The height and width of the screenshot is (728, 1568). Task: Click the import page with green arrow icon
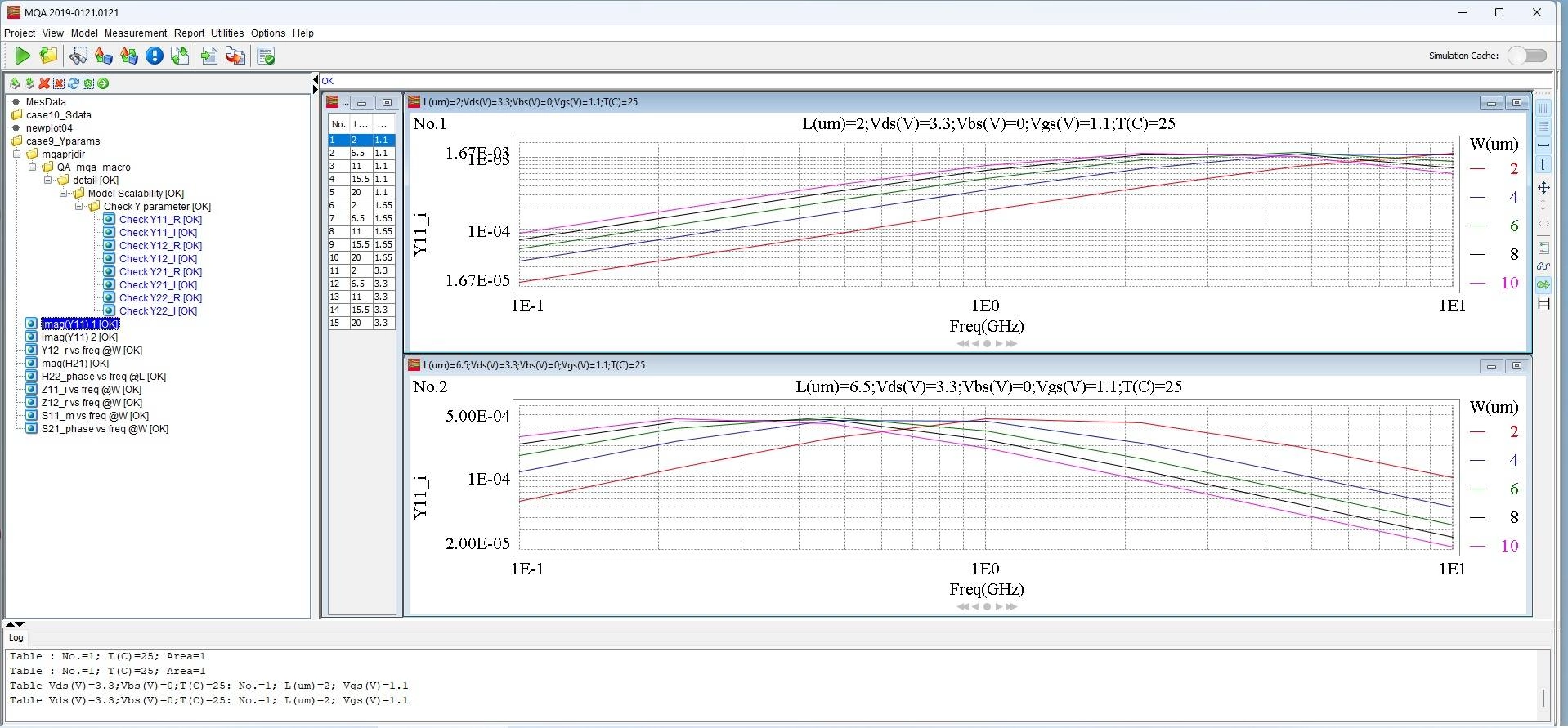tap(209, 56)
